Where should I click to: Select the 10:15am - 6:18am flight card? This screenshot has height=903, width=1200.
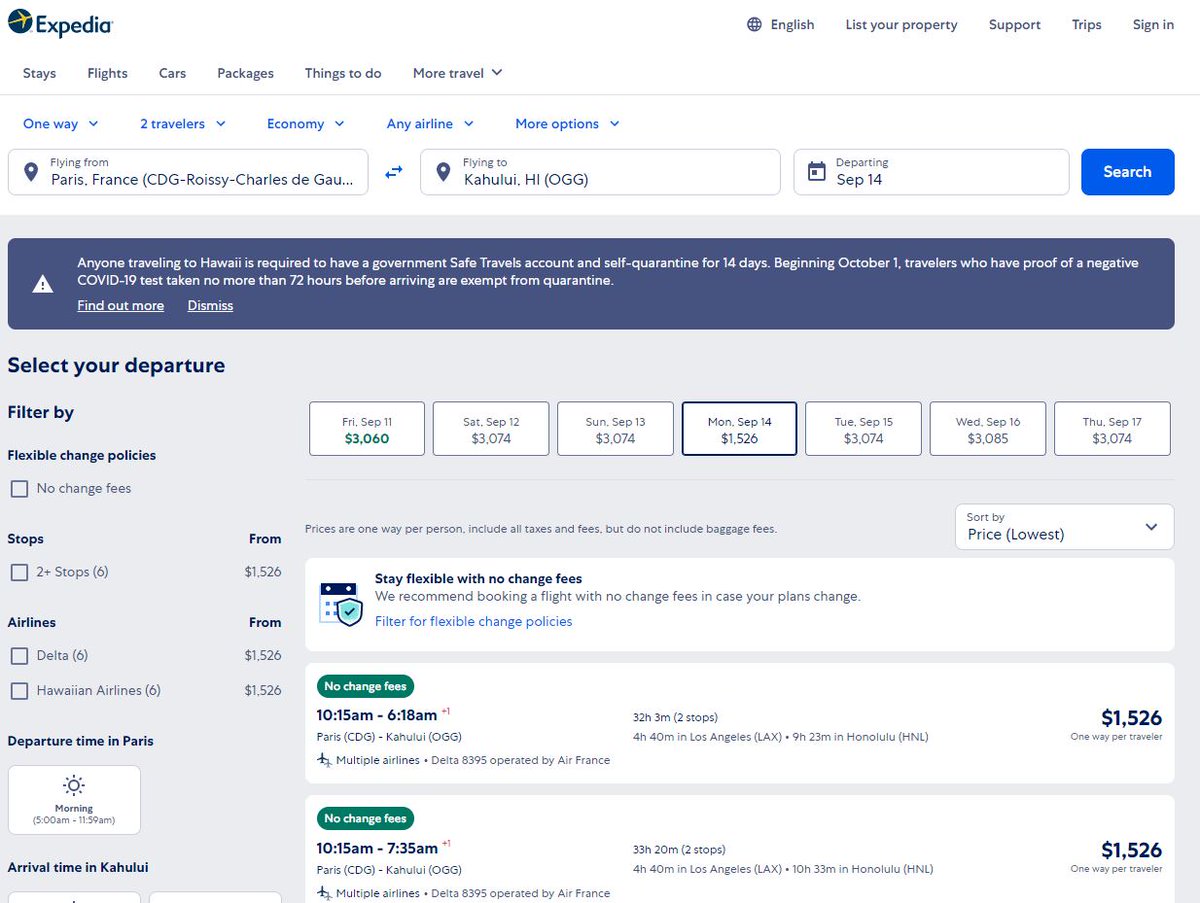[x=740, y=723]
